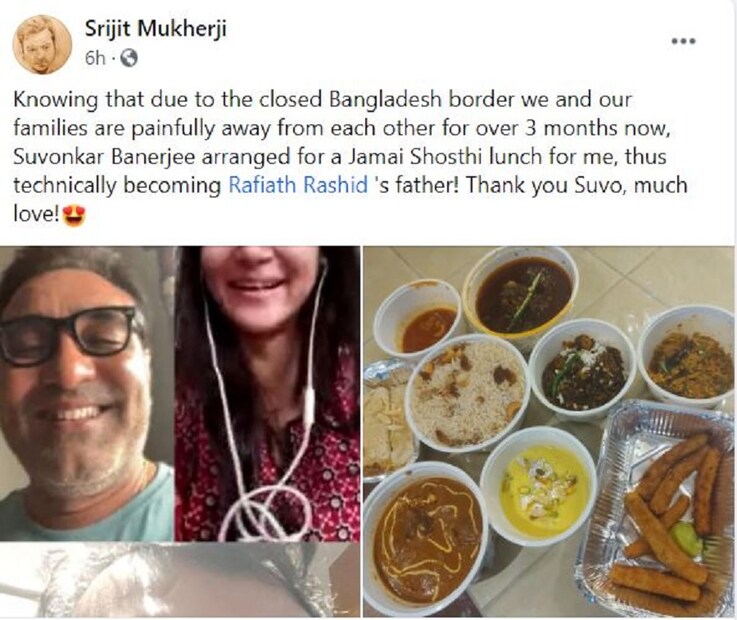Open the partially visible grayscale bottom photo
This screenshot has width=737, height=620.
click(x=180, y=580)
